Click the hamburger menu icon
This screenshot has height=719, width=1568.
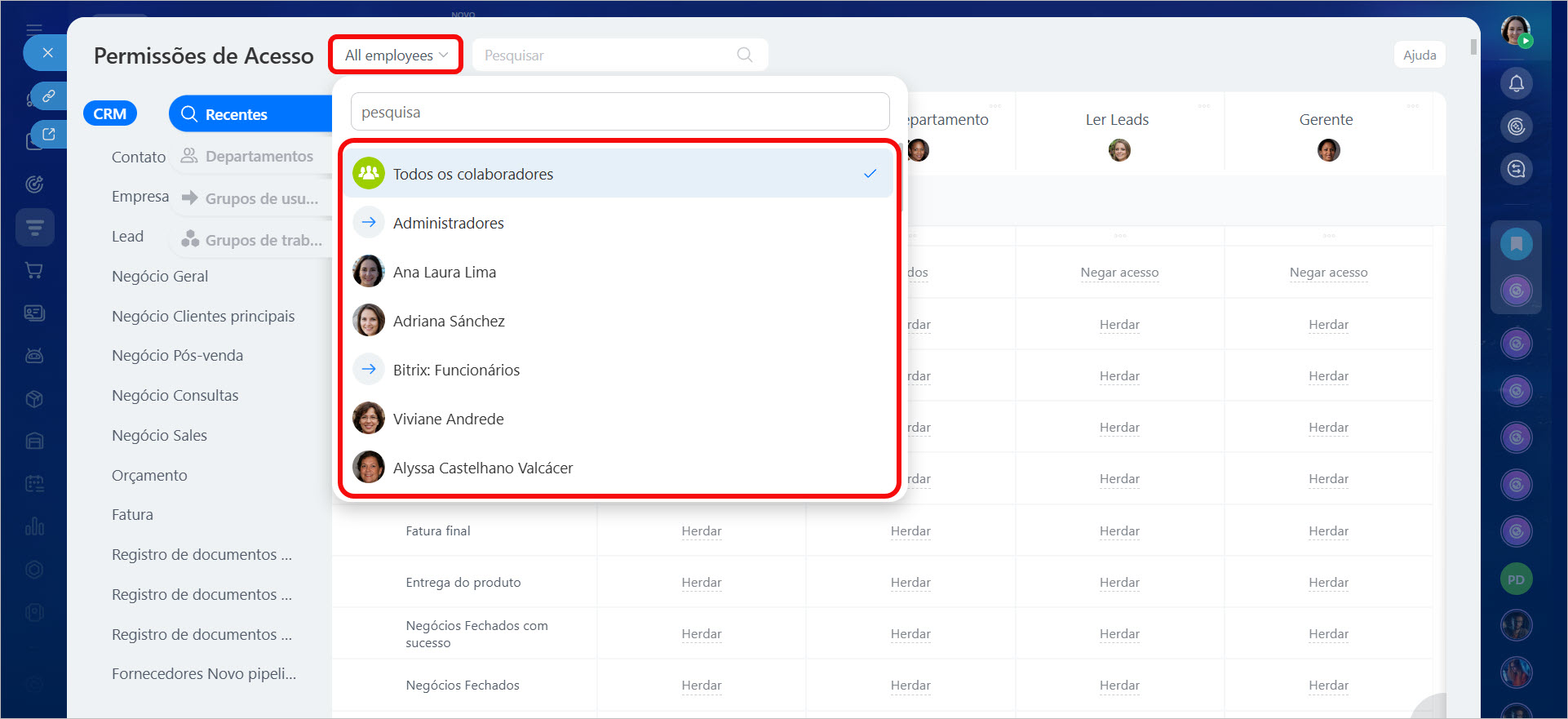(x=34, y=29)
